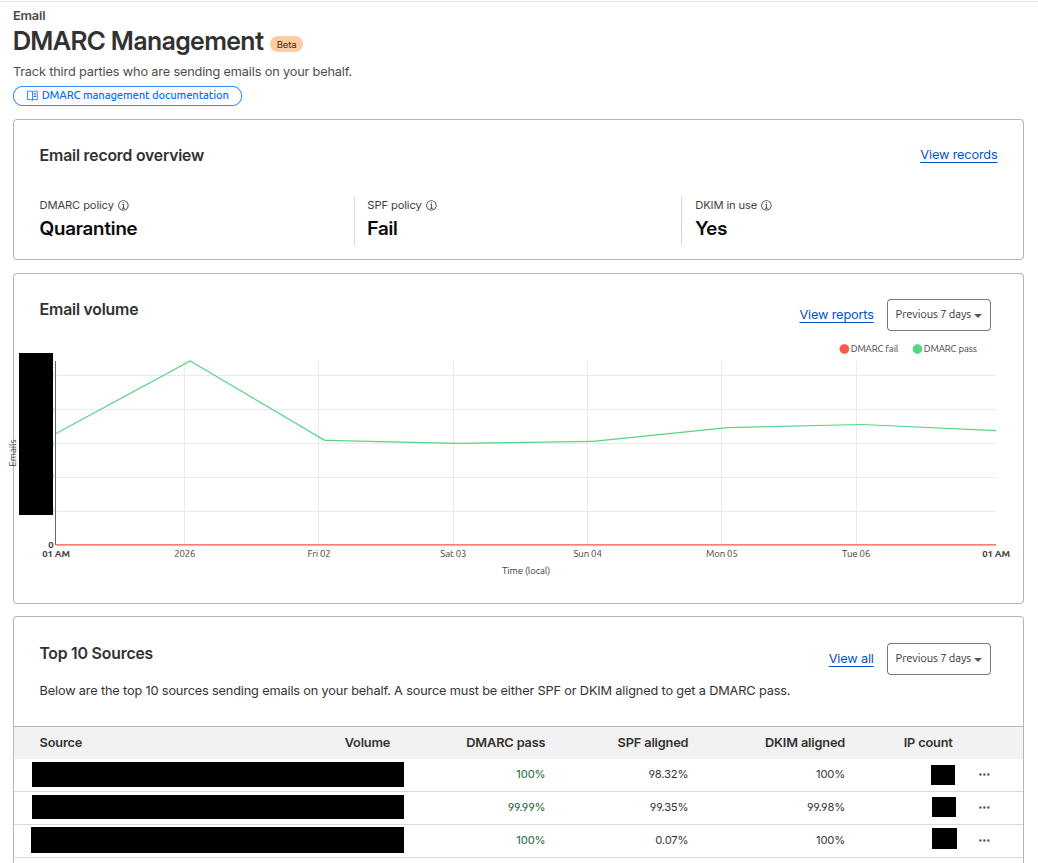Click the book icon in documentation button
1038x863 pixels.
pos(32,96)
